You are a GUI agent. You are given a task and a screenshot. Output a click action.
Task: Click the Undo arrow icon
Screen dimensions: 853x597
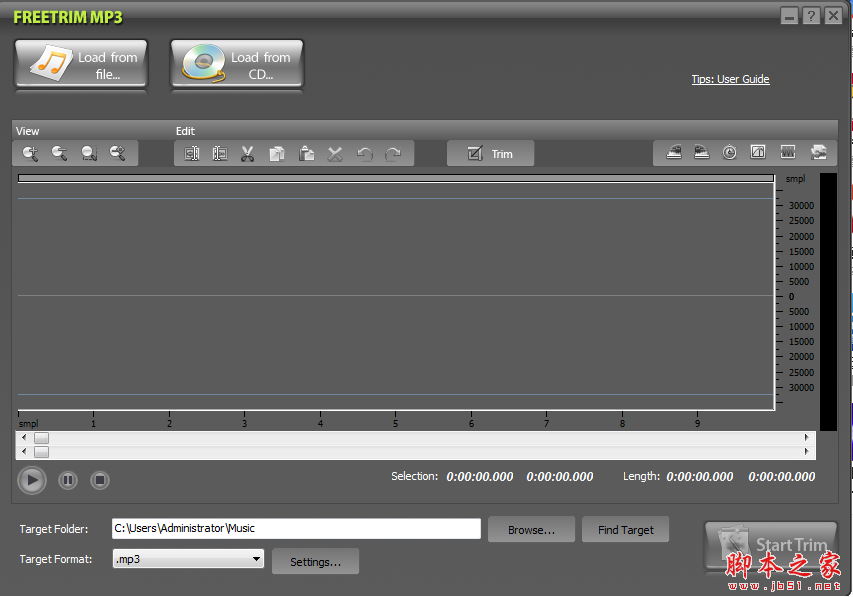coord(364,153)
